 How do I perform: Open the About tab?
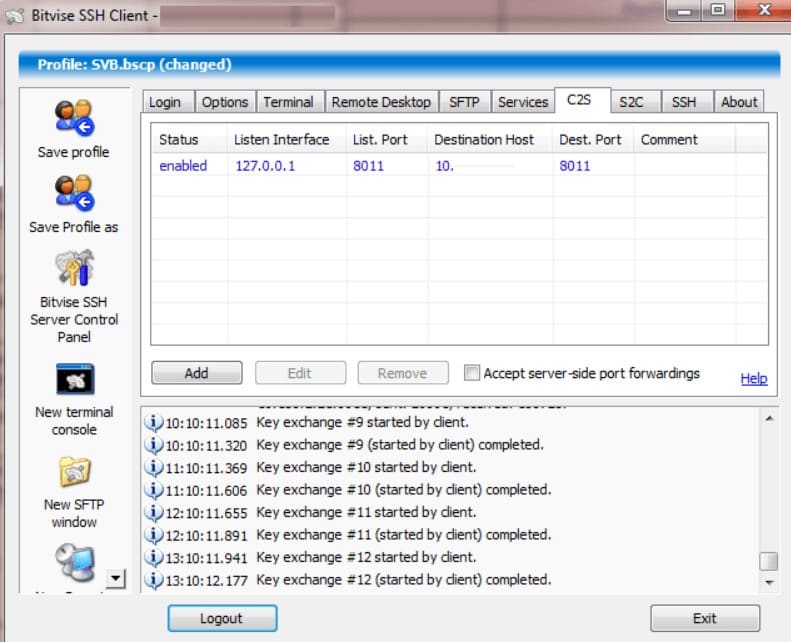(x=739, y=102)
